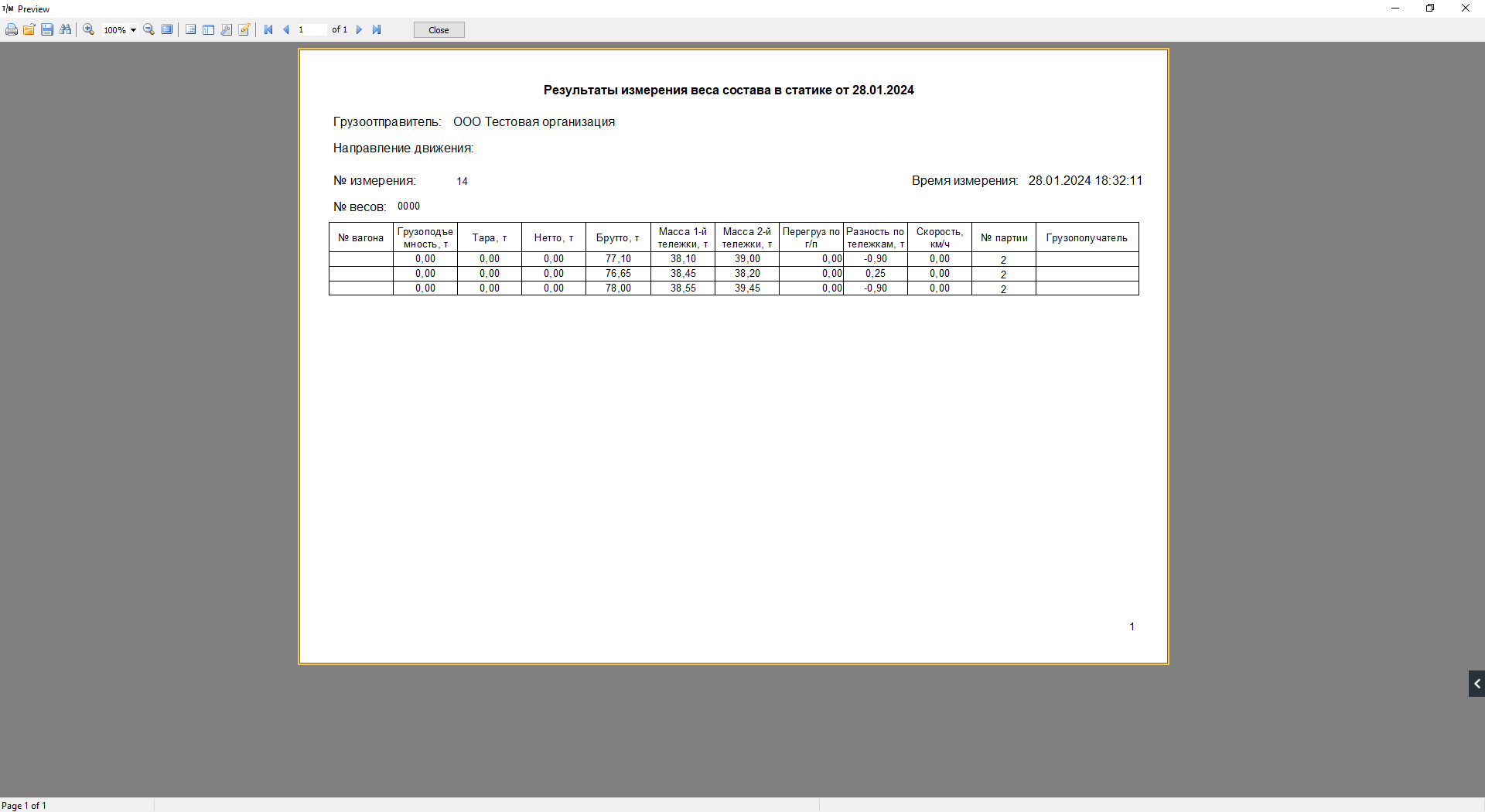Jump to the last page
Viewport: 1485px width, 812px height.
tap(377, 30)
